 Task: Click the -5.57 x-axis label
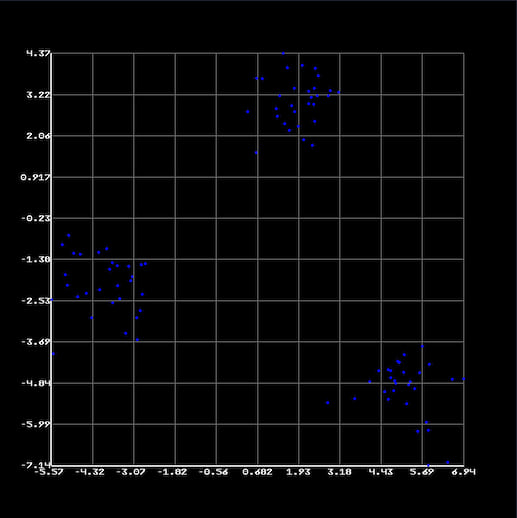click(x=49, y=472)
